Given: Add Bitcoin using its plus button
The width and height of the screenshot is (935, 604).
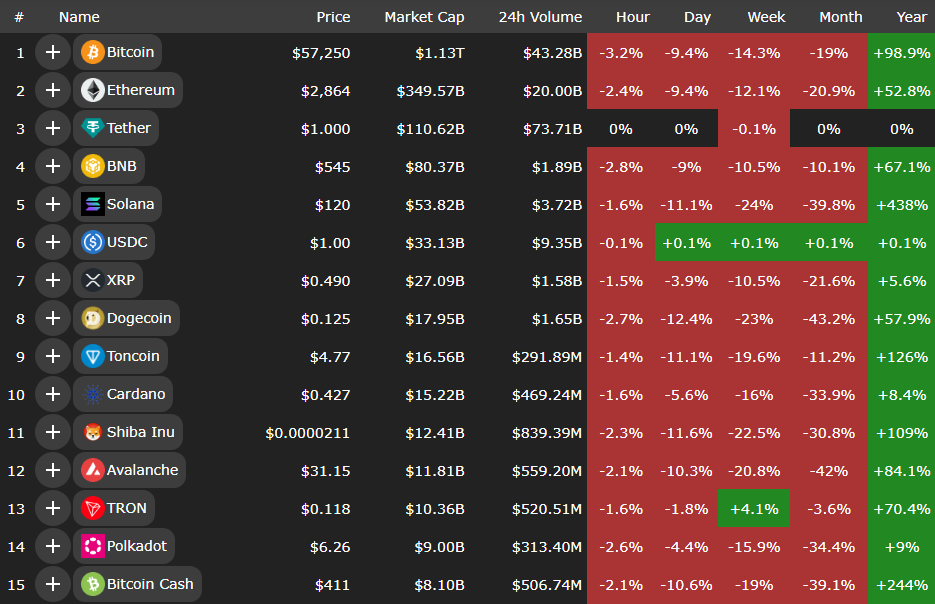Looking at the screenshot, I should coord(52,52).
